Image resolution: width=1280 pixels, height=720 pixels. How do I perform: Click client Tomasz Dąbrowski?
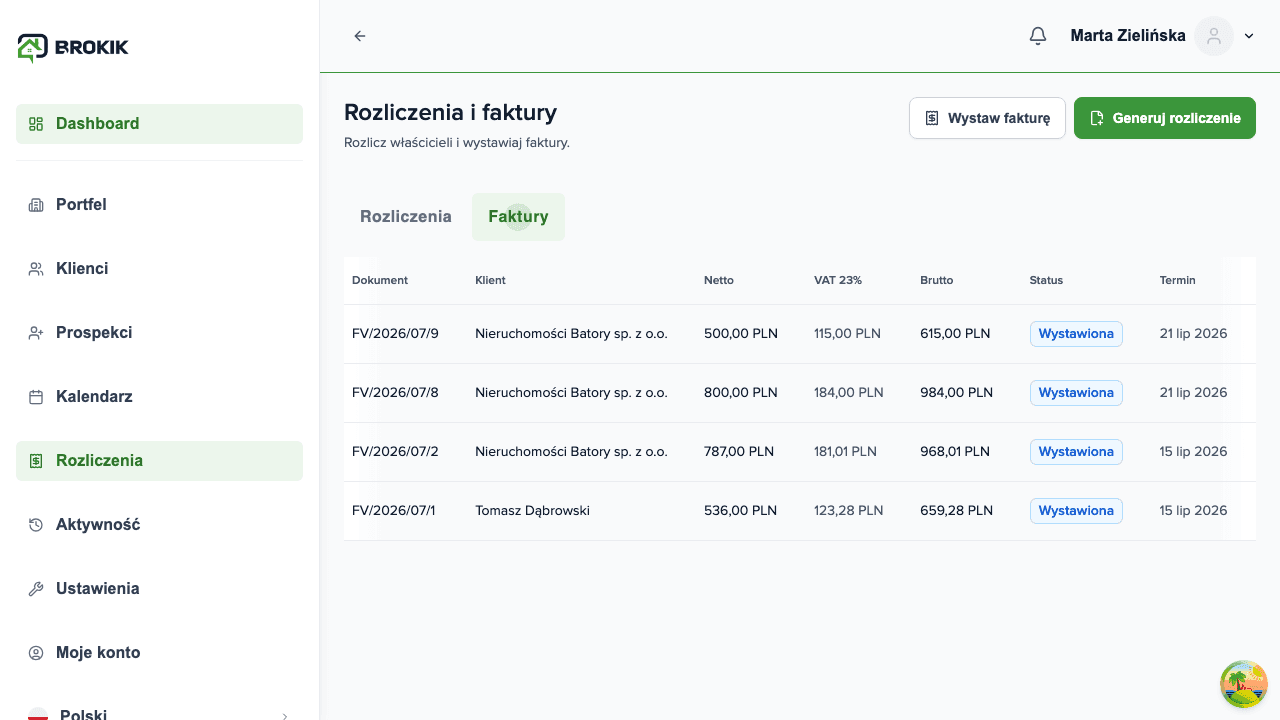(x=532, y=511)
